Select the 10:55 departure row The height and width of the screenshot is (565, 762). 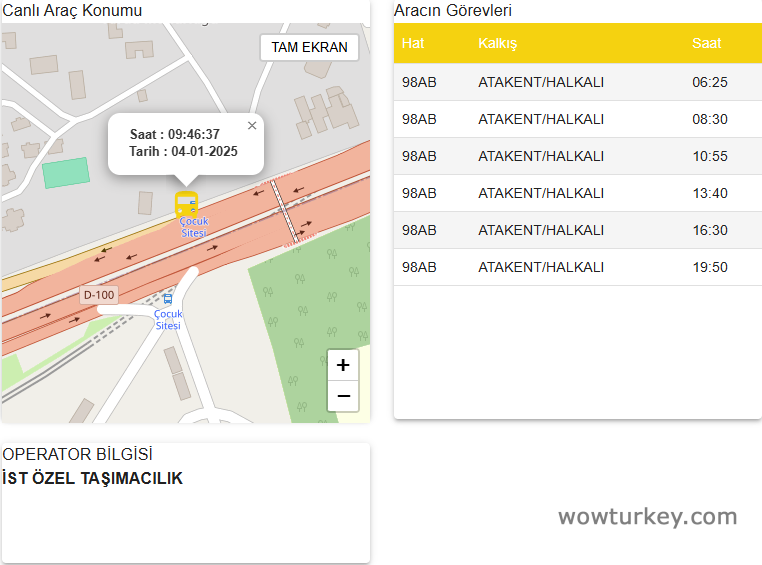[x=577, y=156]
